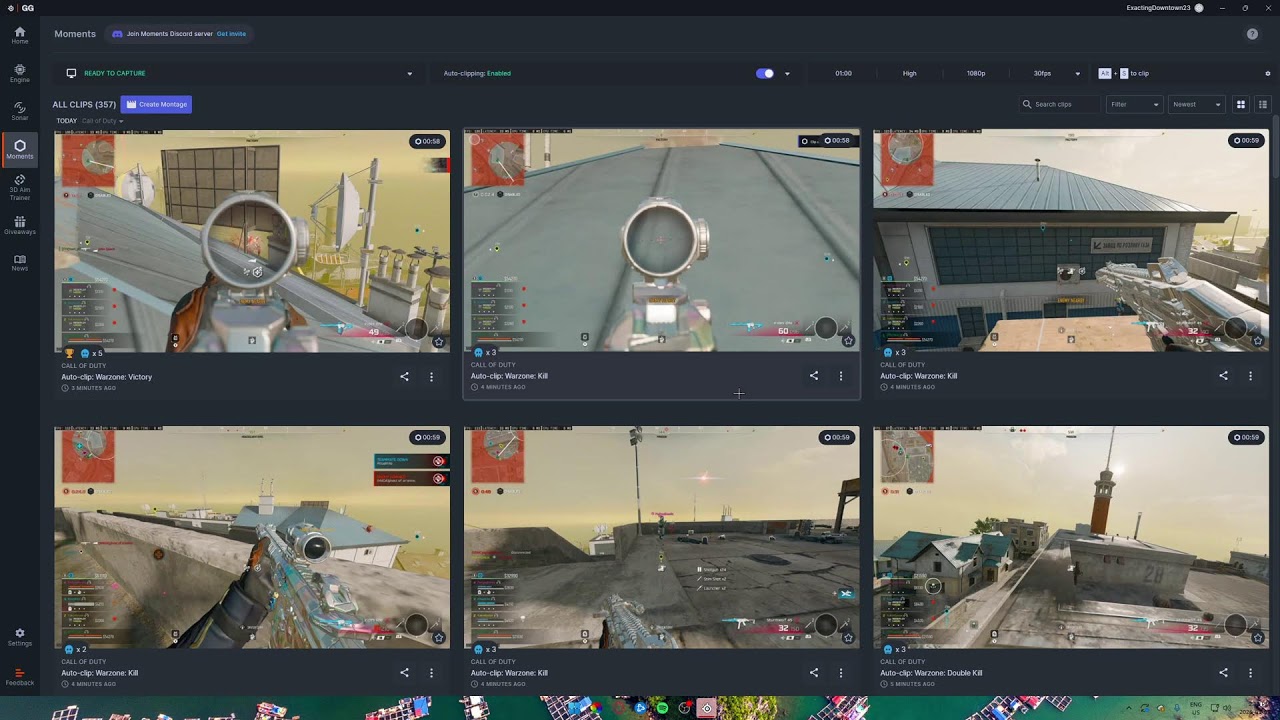Open the Filter dropdown

coord(1134,104)
